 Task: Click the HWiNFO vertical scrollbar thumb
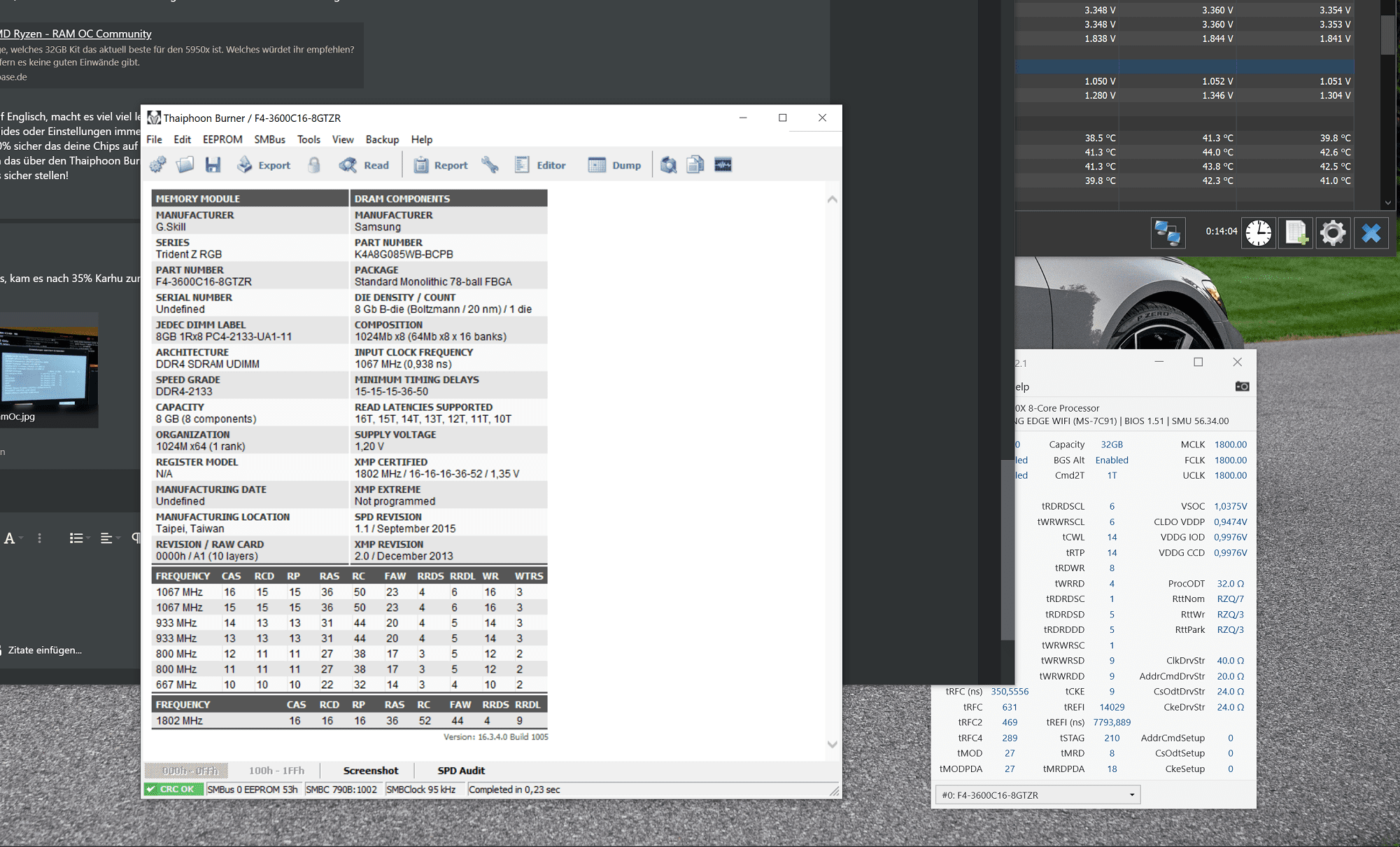coord(1388,34)
